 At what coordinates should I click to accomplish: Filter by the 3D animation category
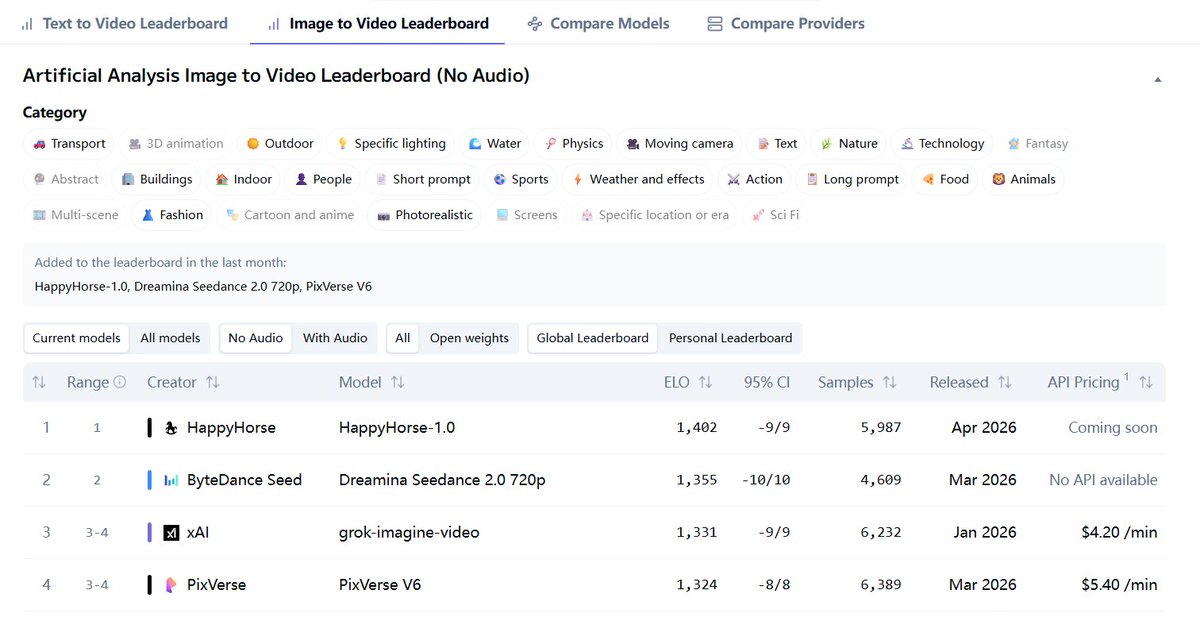(x=176, y=144)
